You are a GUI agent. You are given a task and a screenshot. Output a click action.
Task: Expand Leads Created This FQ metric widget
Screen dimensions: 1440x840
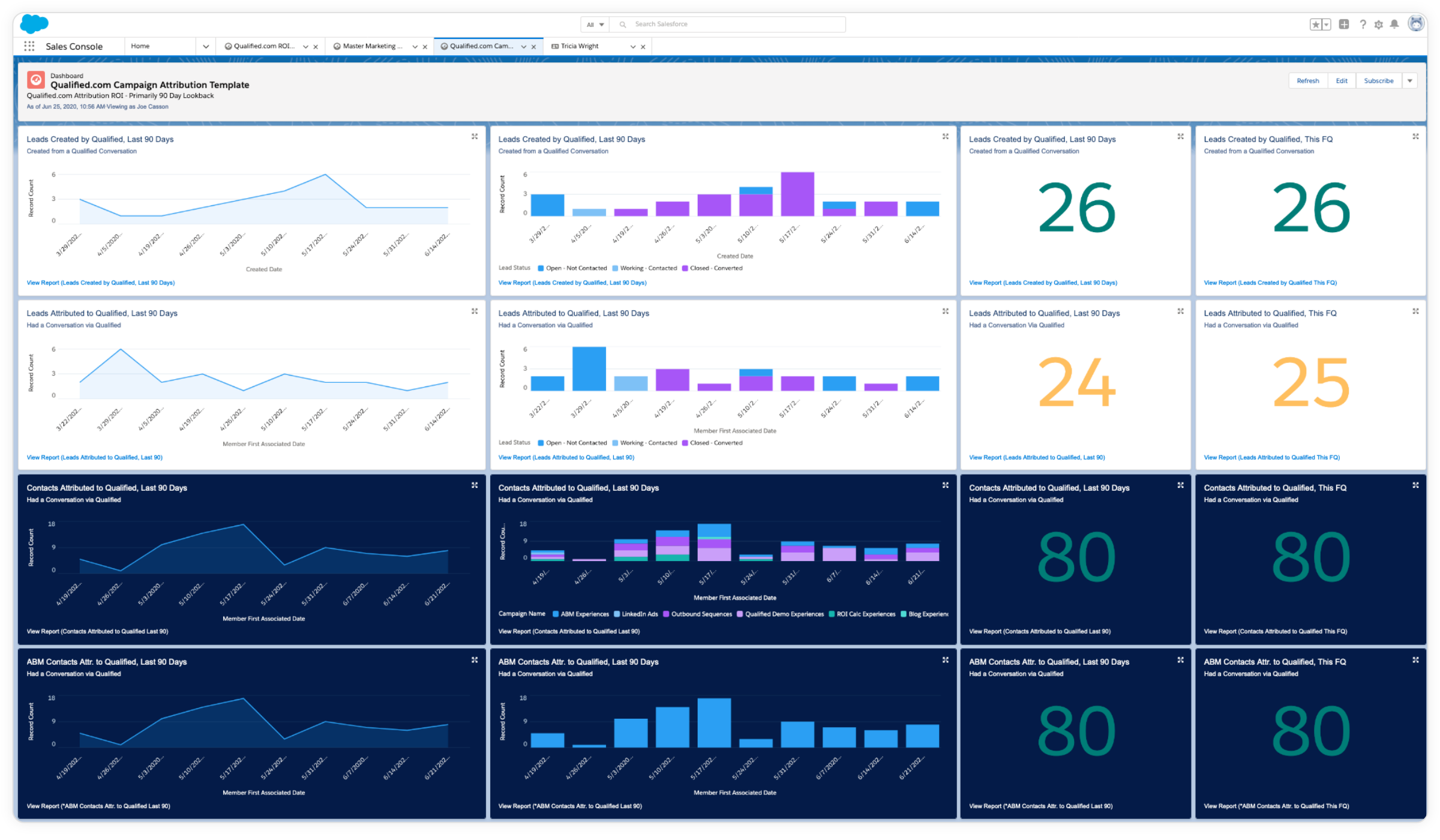[1415, 137]
